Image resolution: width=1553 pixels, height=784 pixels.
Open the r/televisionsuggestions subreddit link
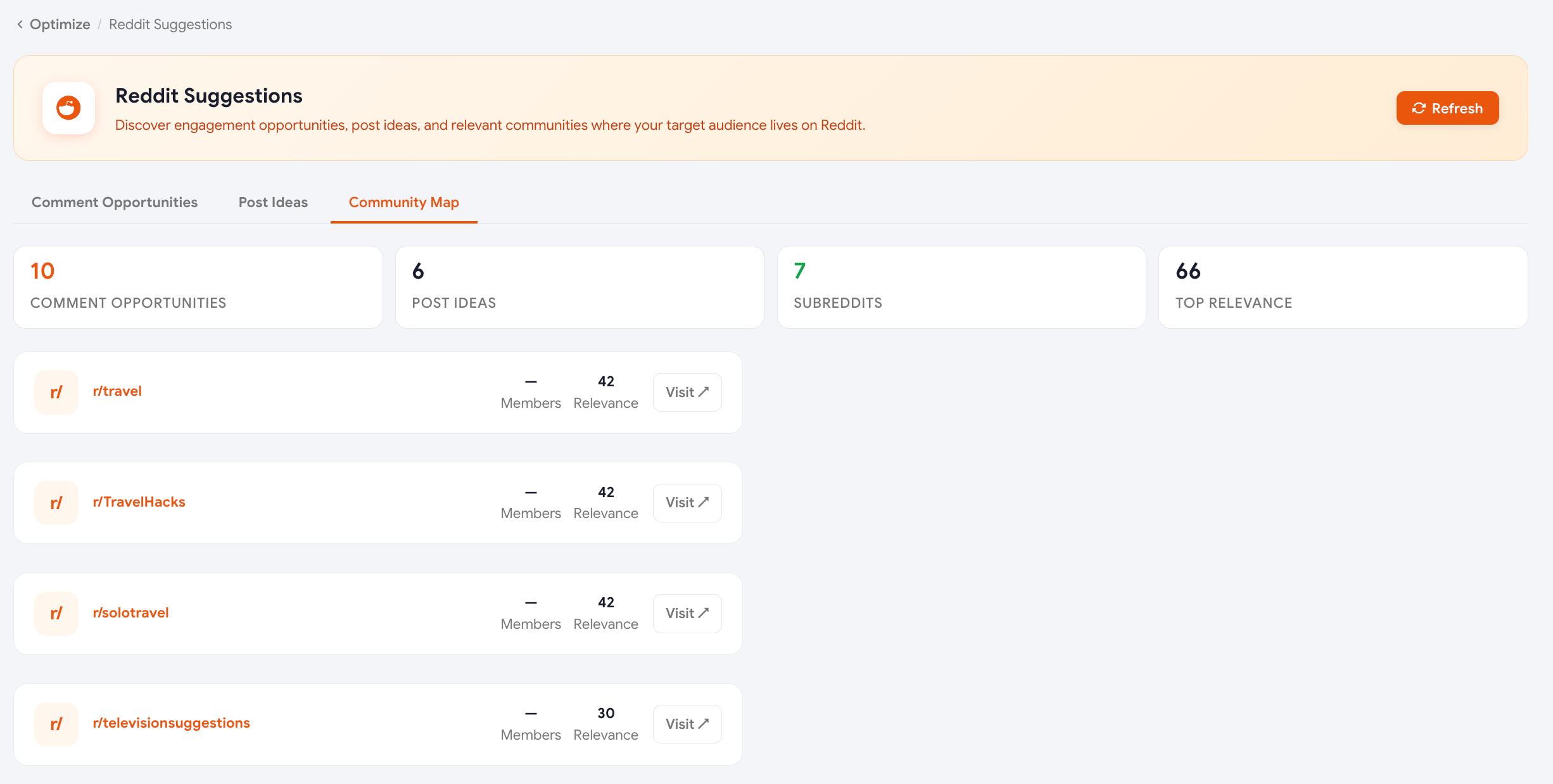[171, 723]
